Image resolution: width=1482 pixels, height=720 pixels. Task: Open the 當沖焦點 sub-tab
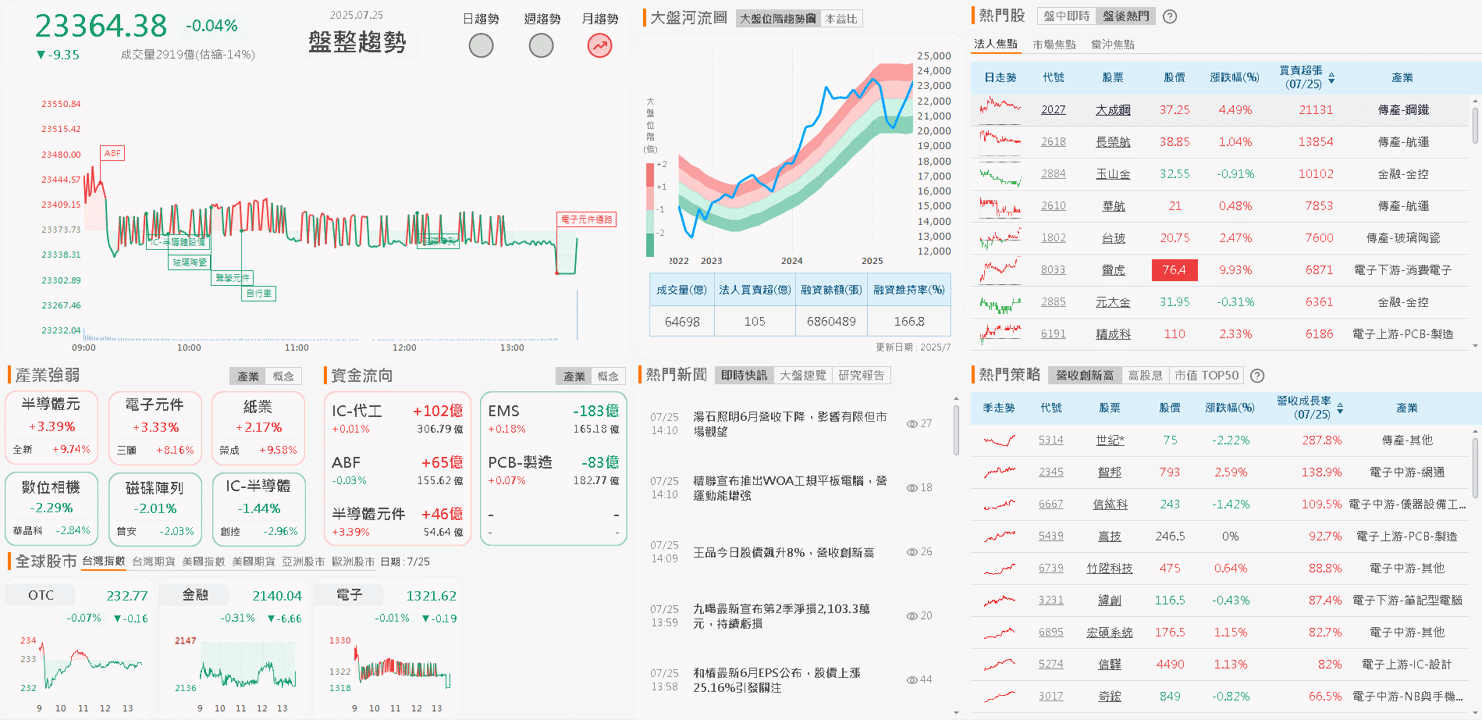pyautogui.click(x=1113, y=44)
